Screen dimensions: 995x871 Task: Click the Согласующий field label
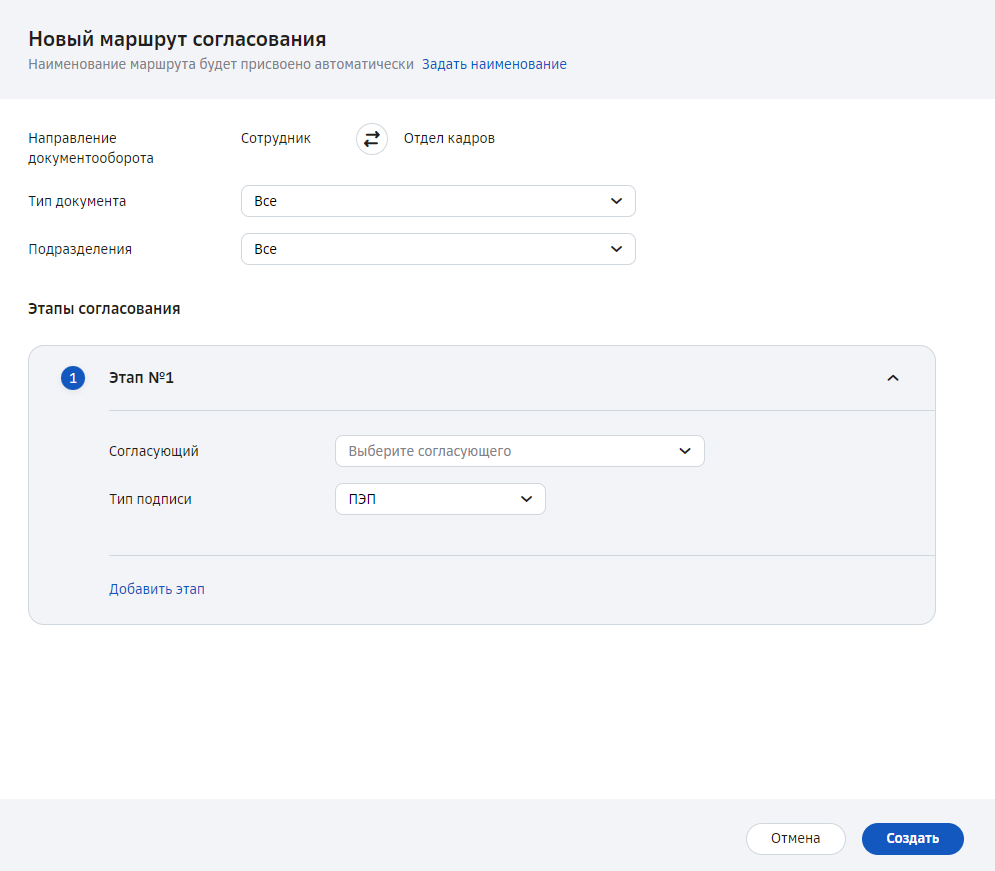[154, 451]
